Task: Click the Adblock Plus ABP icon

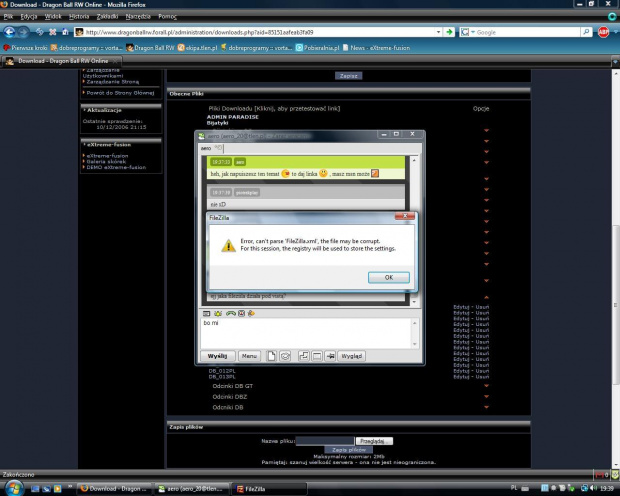Action: coord(603,32)
